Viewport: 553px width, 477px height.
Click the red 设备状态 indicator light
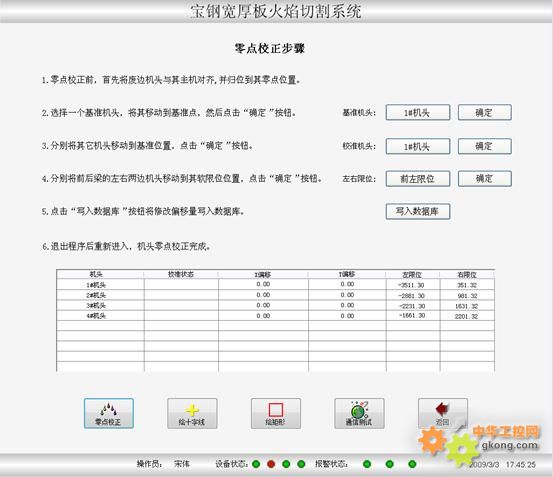tap(271, 464)
